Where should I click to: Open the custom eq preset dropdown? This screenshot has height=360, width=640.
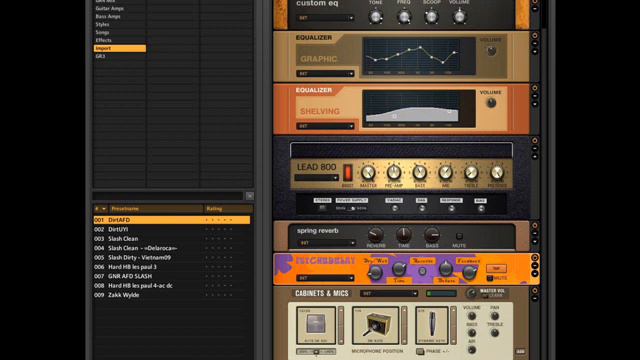point(325,18)
